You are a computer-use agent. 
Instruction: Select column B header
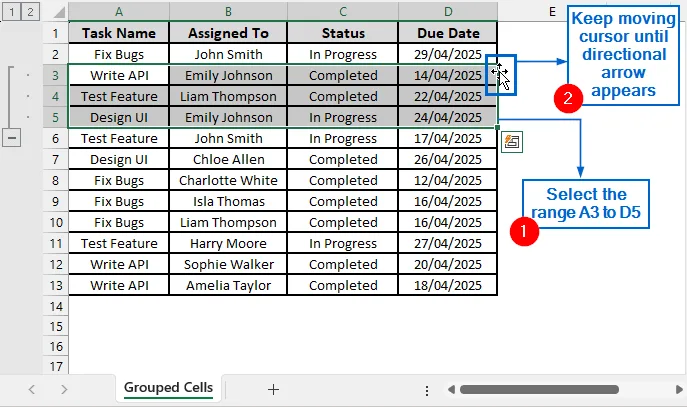pos(228,12)
